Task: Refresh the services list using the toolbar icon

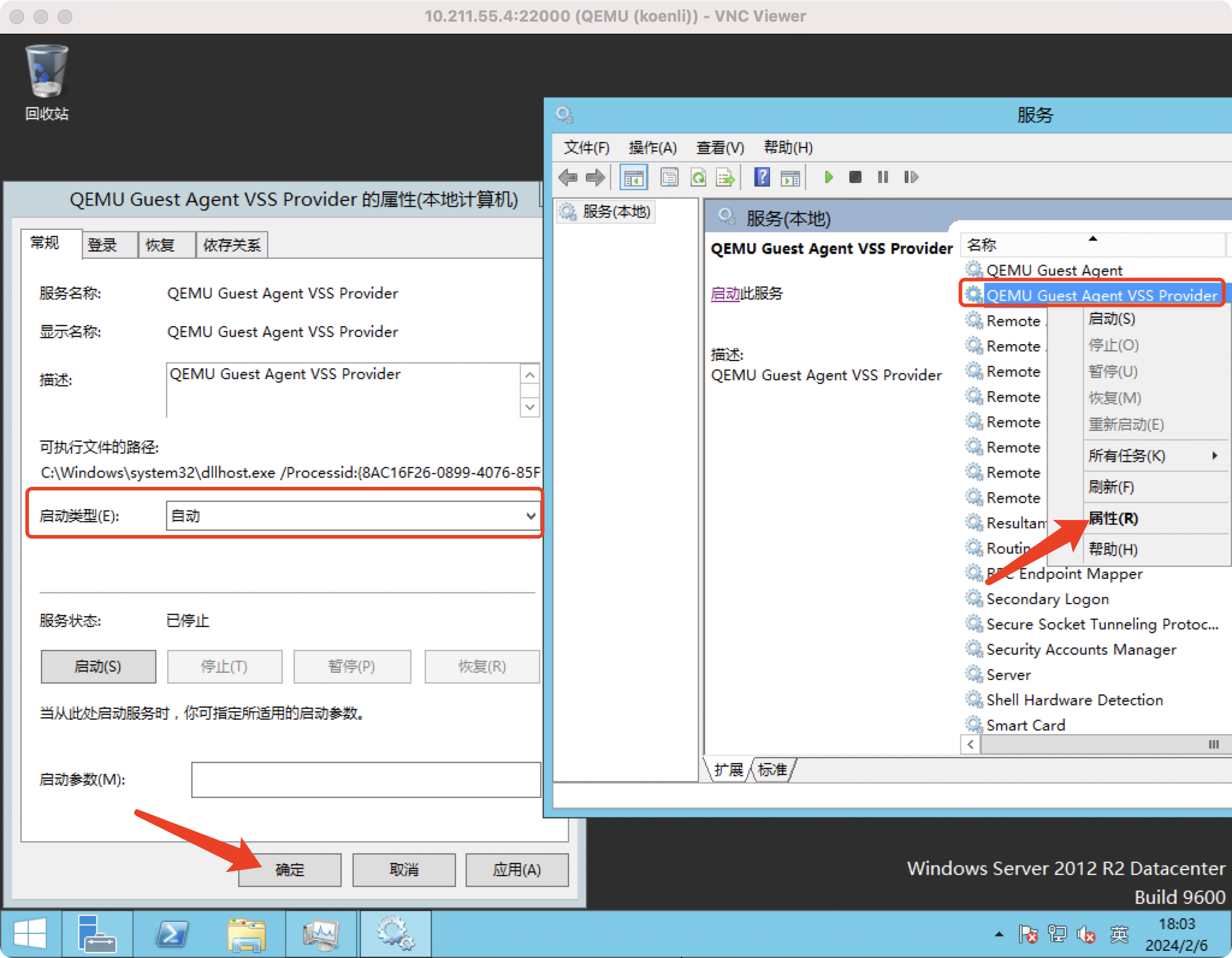Action: [698, 177]
